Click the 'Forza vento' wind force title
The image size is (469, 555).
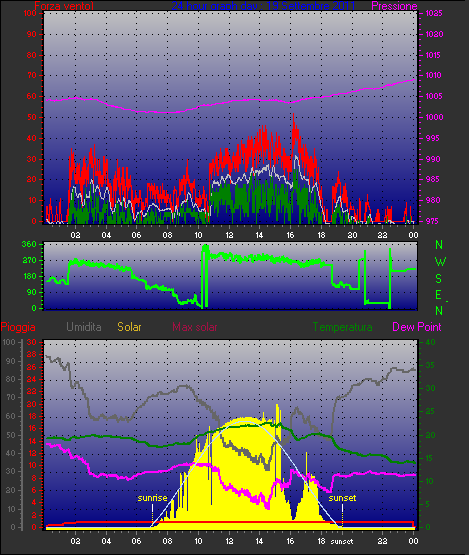(64, 6)
